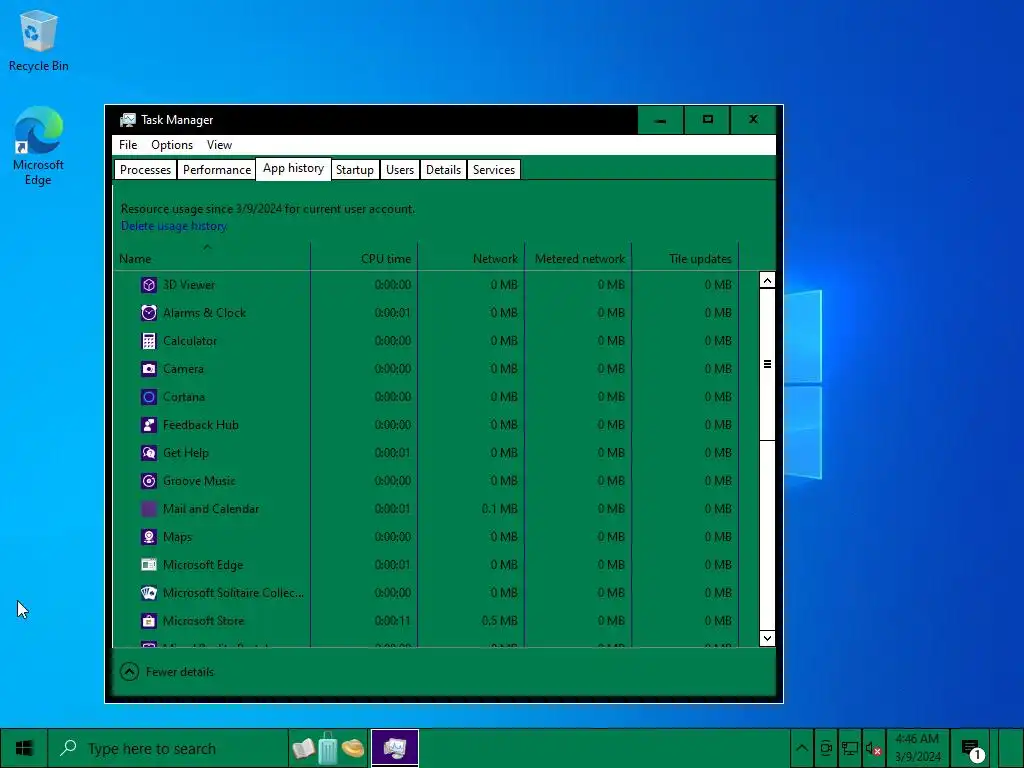Image resolution: width=1024 pixels, height=768 pixels.
Task: Click the Feedback Hub icon
Action: 149,425
